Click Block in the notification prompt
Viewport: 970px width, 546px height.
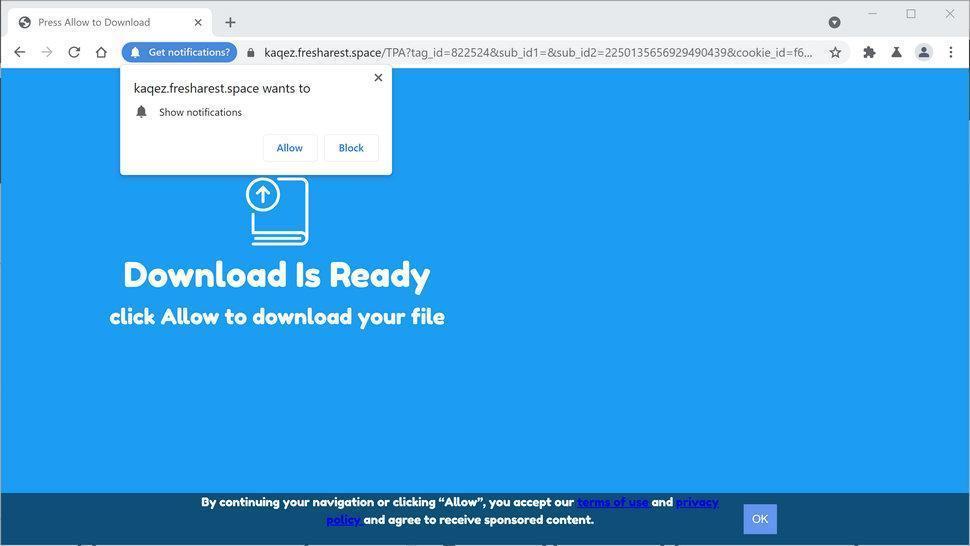351,148
